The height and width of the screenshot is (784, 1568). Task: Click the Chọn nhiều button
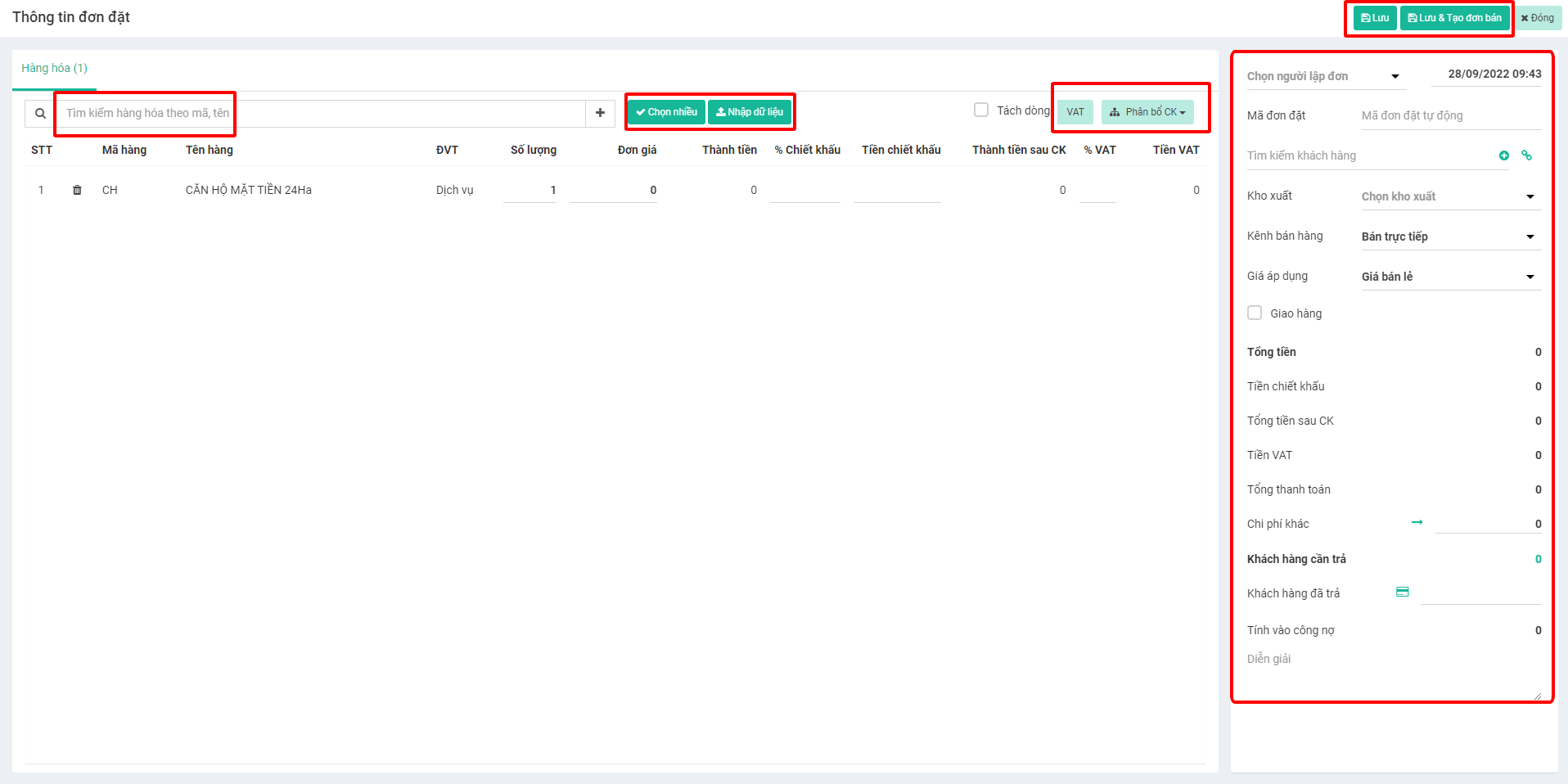coord(666,112)
